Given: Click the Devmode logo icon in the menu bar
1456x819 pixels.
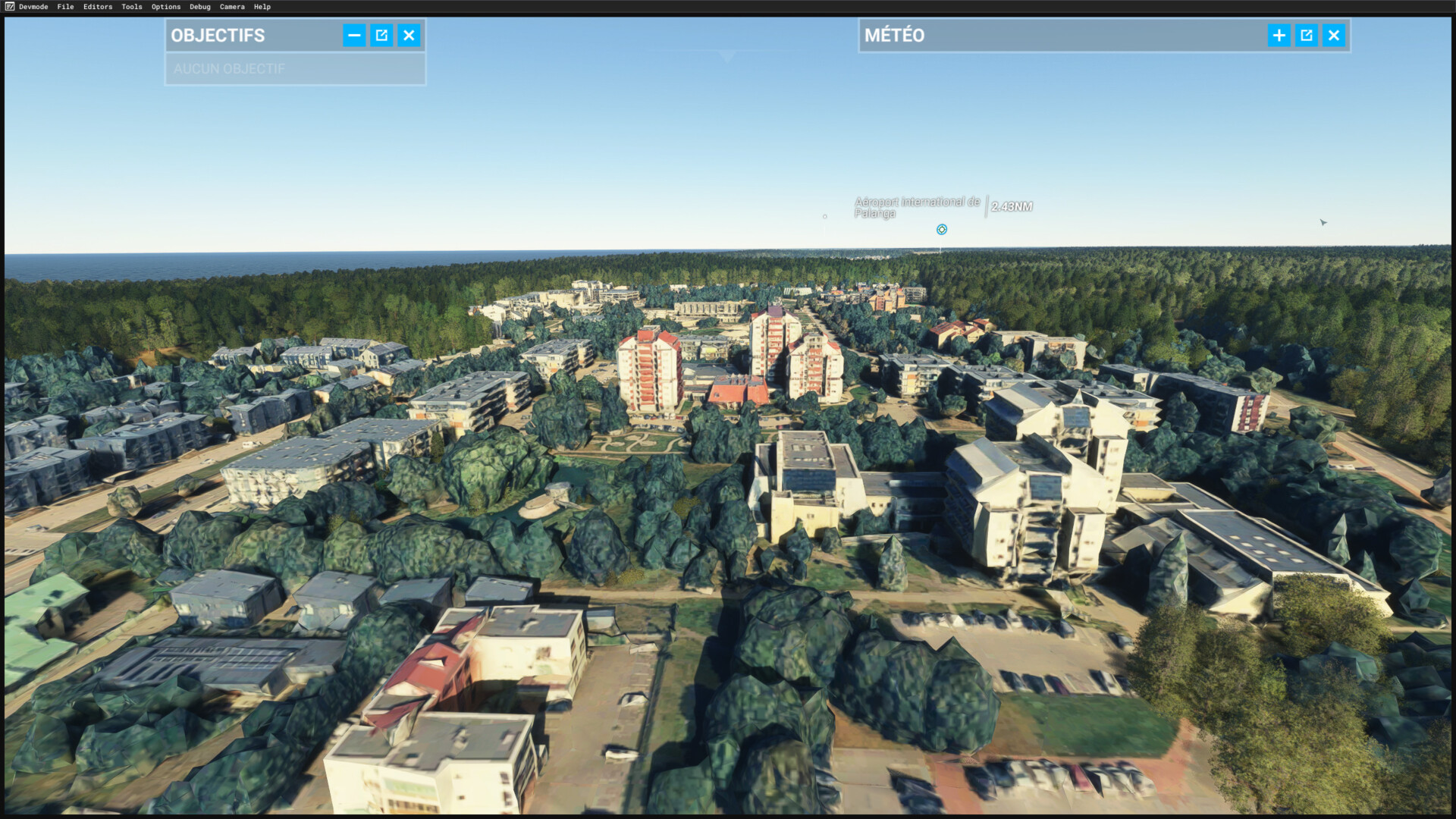Looking at the screenshot, I should pyautogui.click(x=9, y=7).
